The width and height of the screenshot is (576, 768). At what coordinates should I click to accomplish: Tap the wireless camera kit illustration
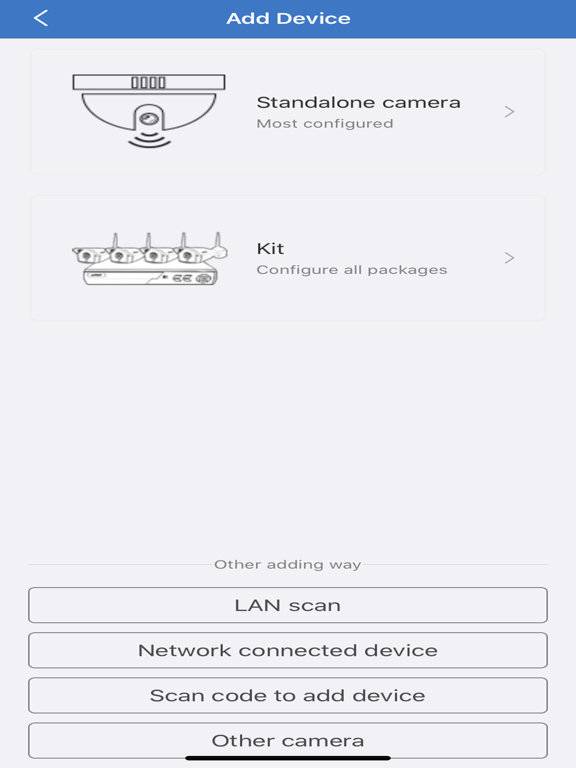150,259
